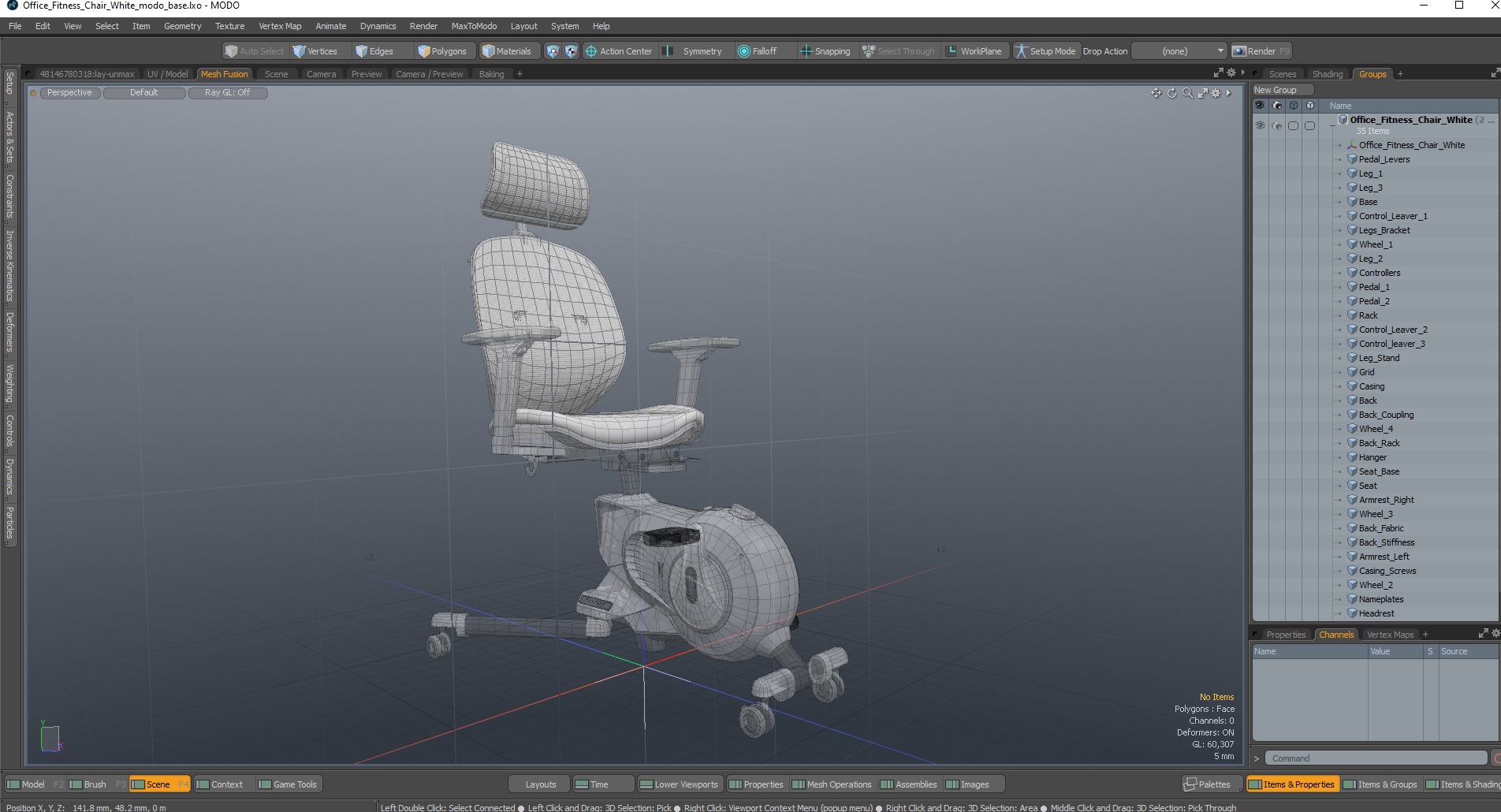Switch to the Channels tab
This screenshot has width=1501, height=812.
[1336, 635]
